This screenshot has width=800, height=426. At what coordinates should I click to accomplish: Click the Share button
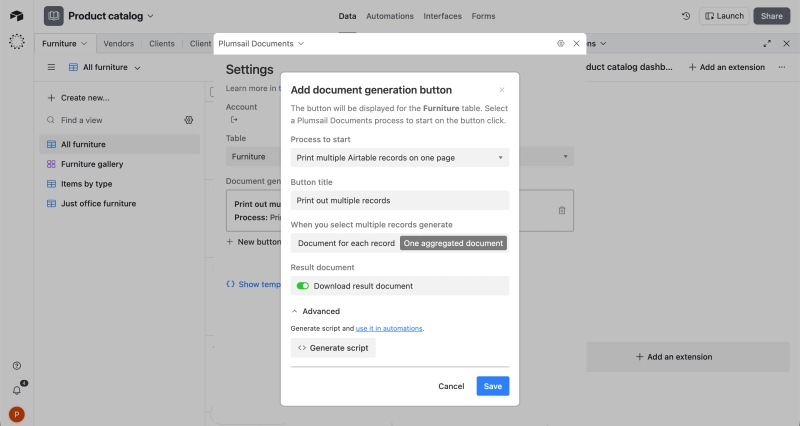(771, 16)
